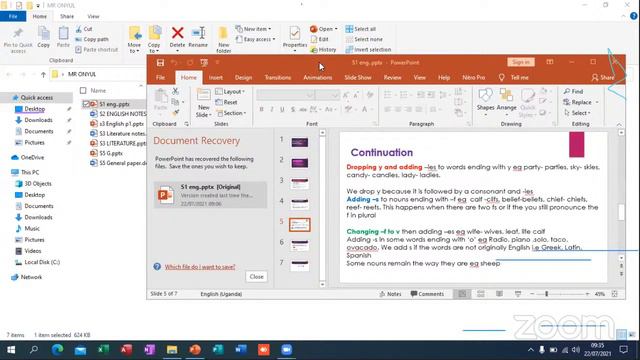Open Microsoft Edge from the taskbar
The height and width of the screenshot is (360, 640).
click(57, 350)
